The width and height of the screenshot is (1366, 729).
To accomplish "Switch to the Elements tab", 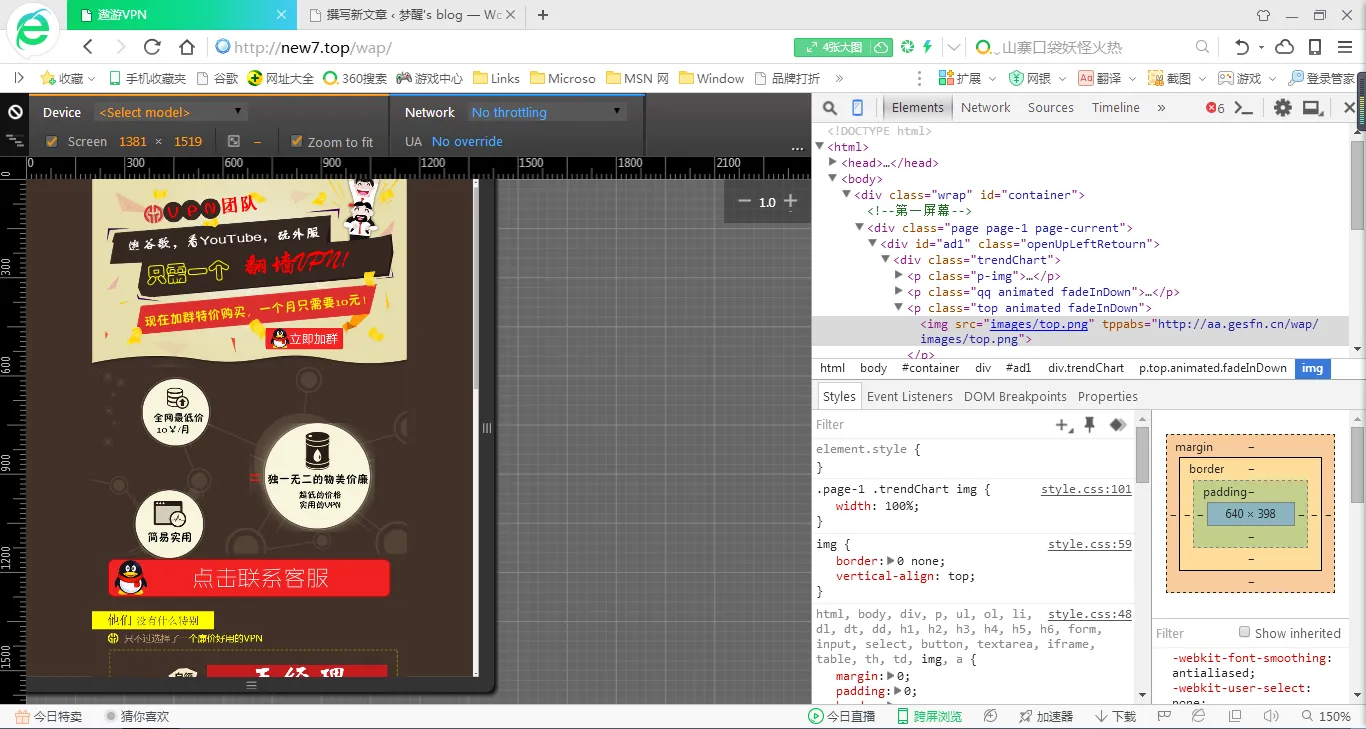I will click(918, 108).
